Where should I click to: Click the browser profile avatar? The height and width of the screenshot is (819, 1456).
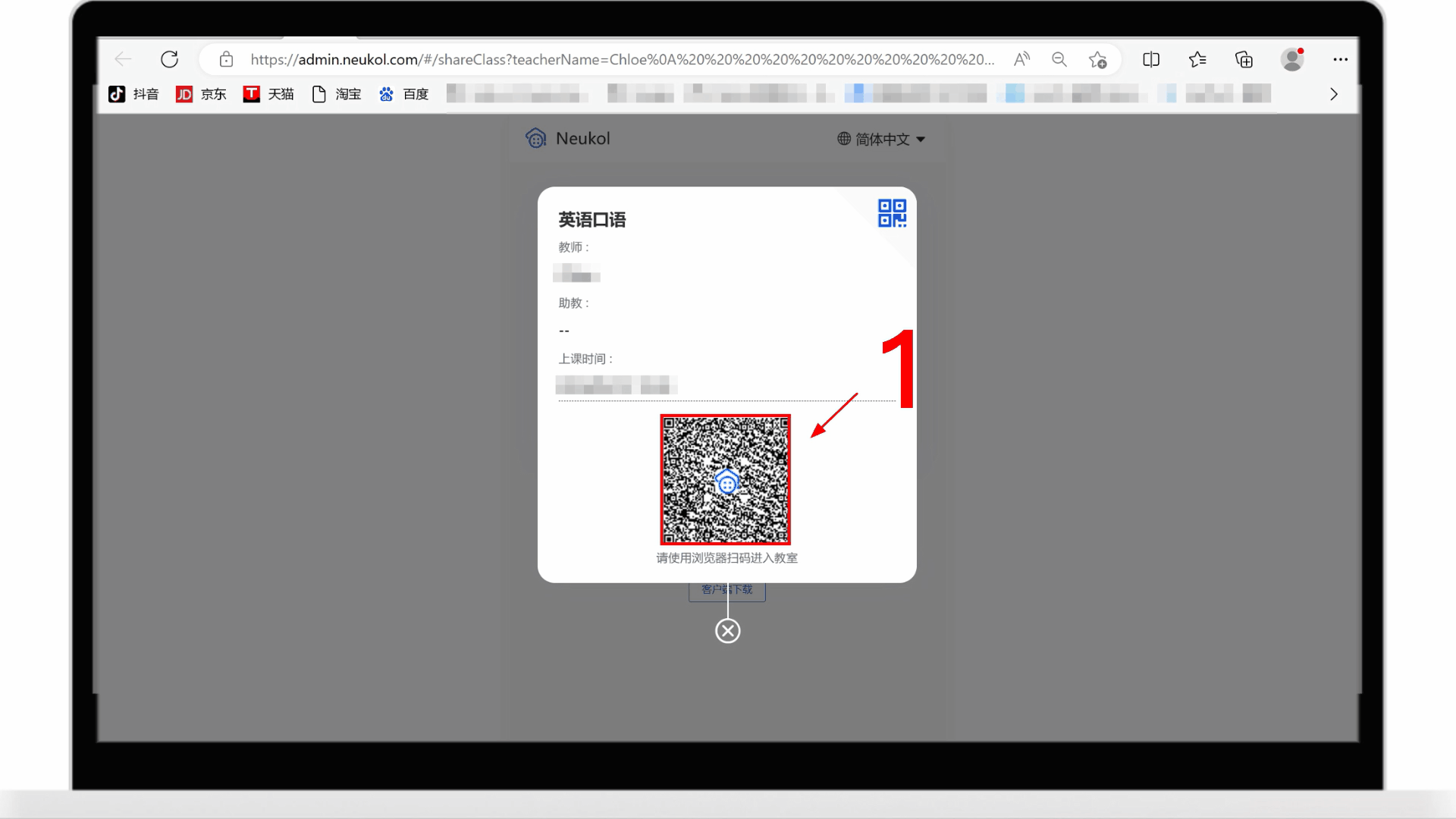click(x=1291, y=59)
